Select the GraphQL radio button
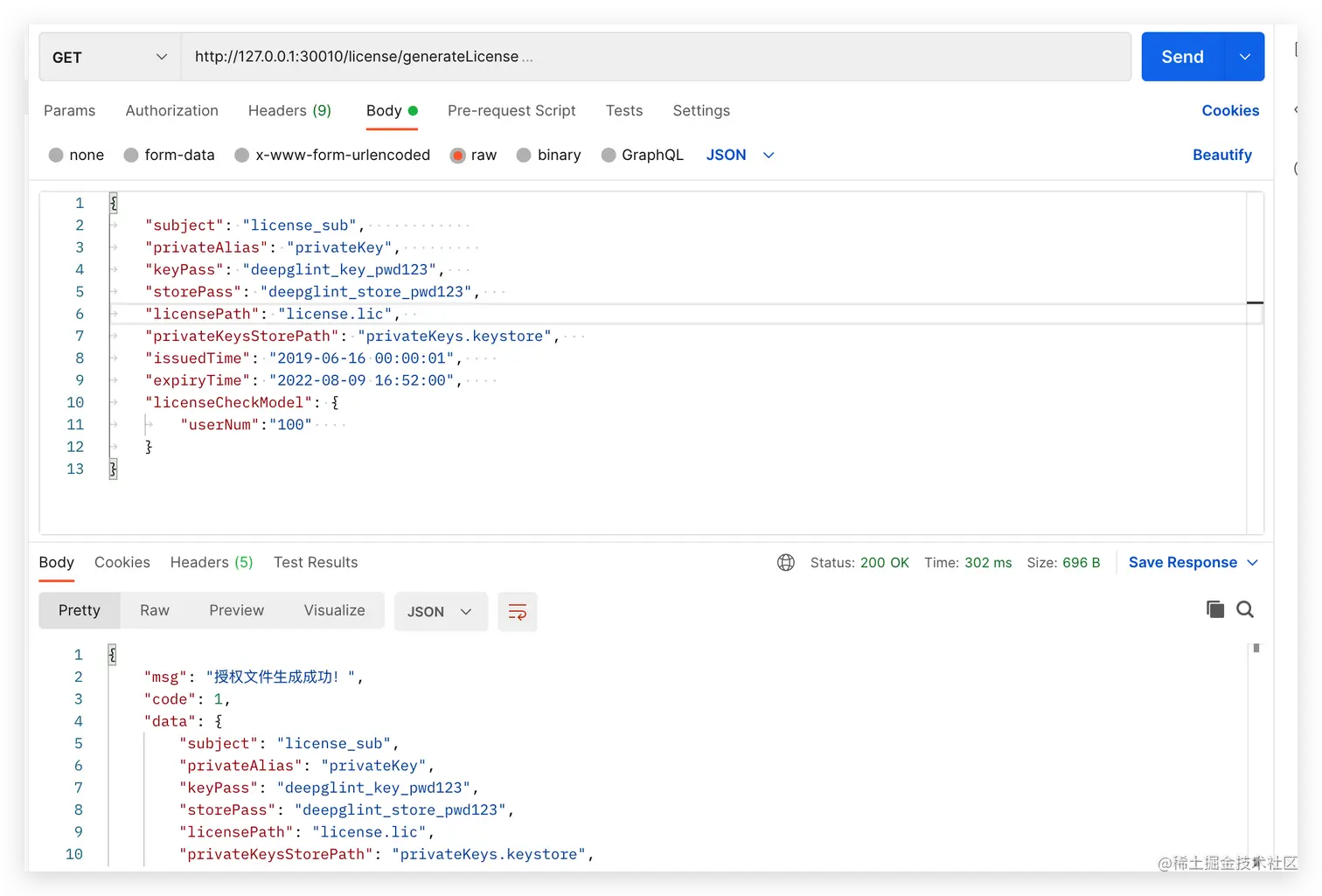This screenshot has height=896, width=1322. tap(609, 155)
